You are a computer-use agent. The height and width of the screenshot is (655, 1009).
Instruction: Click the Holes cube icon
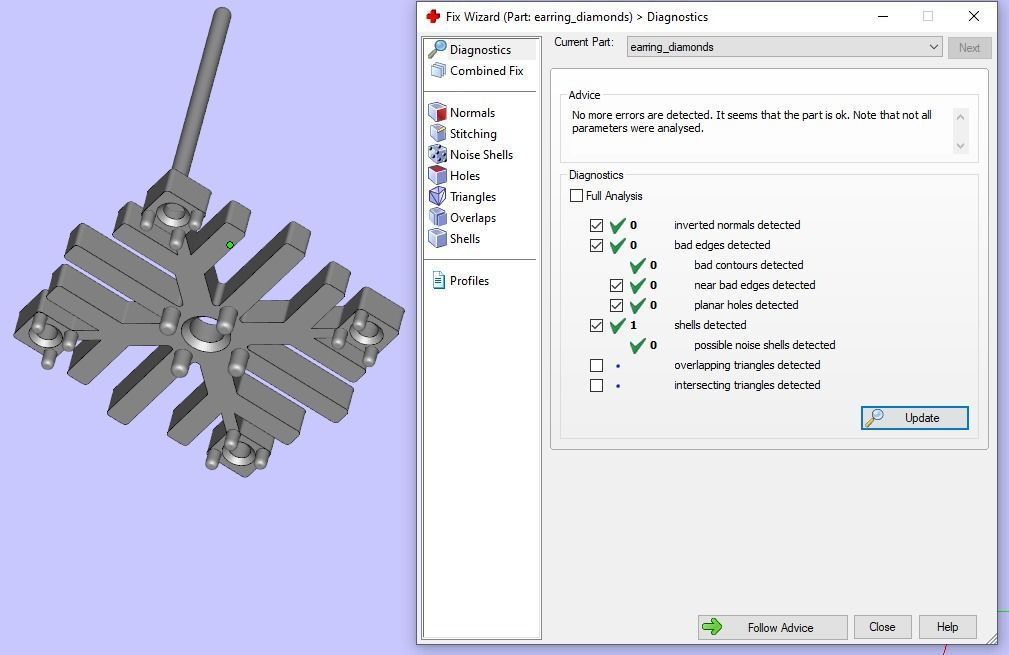pos(438,175)
